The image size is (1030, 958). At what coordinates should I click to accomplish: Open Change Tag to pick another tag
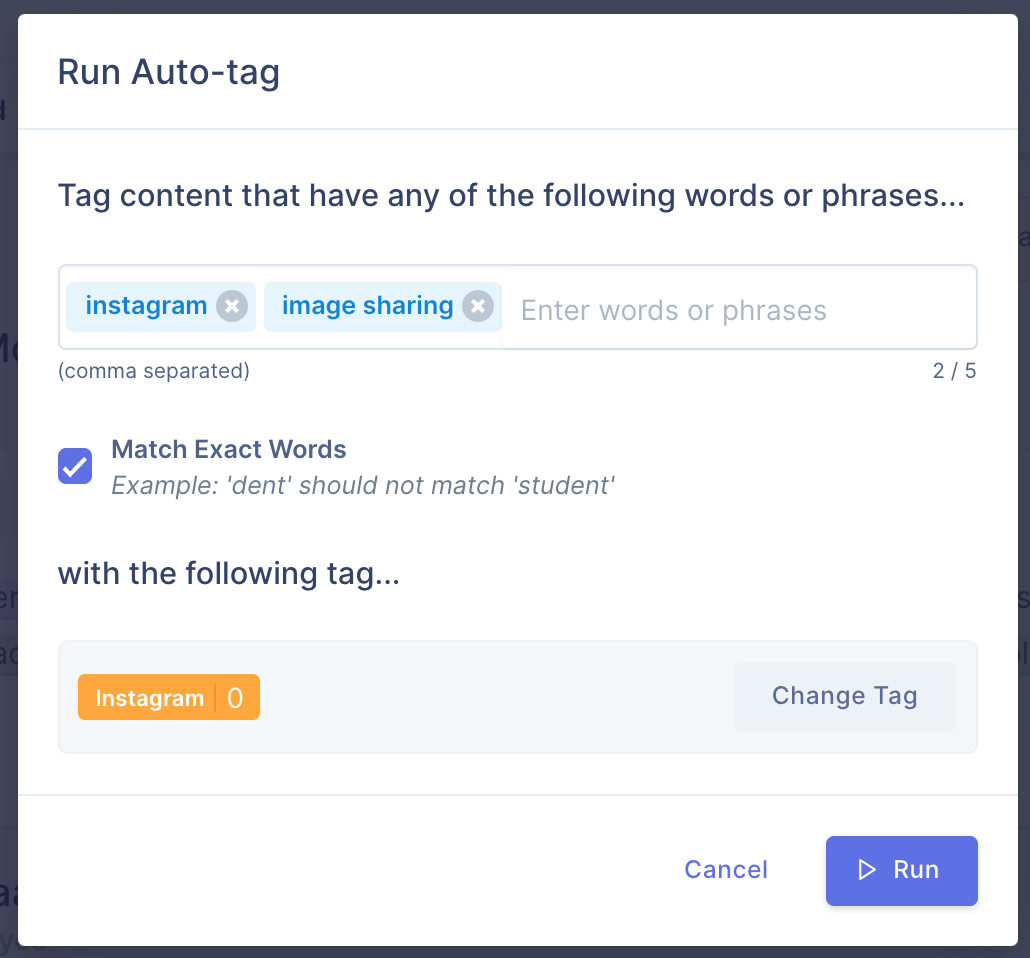pyautogui.click(x=844, y=696)
